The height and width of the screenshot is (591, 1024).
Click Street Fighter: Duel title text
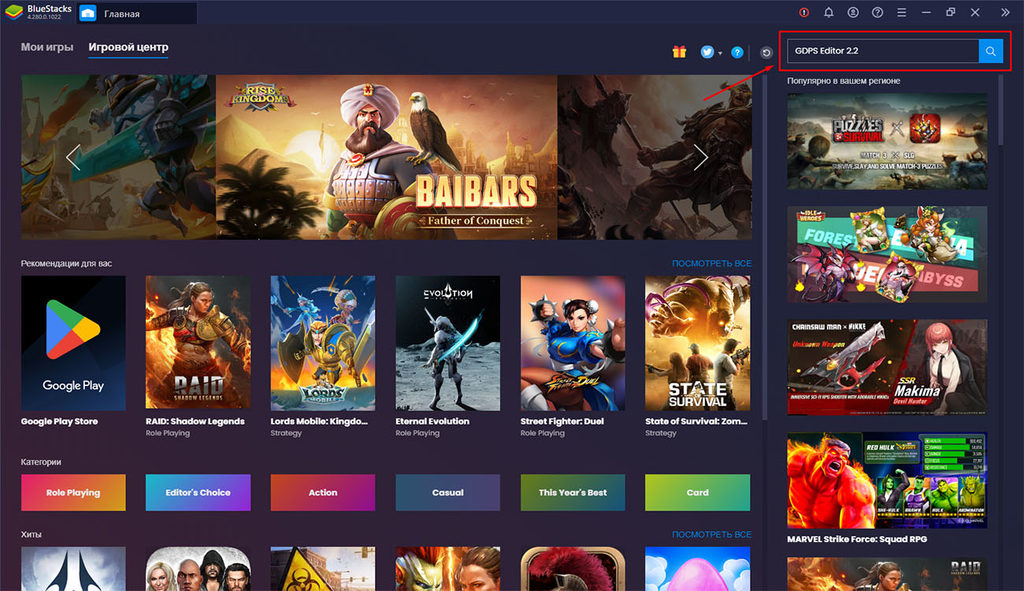point(562,421)
